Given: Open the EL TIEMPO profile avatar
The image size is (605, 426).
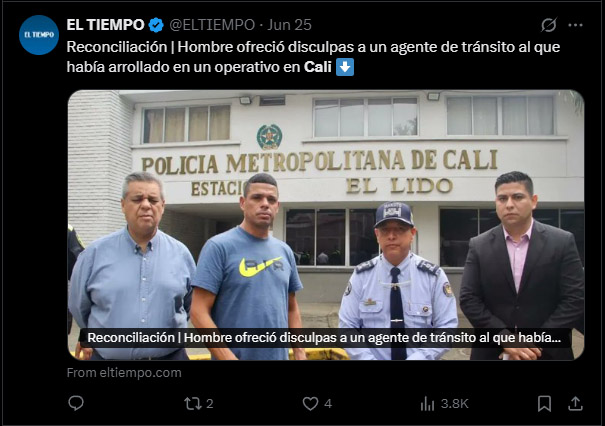Looking at the screenshot, I should click(x=39, y=35).
